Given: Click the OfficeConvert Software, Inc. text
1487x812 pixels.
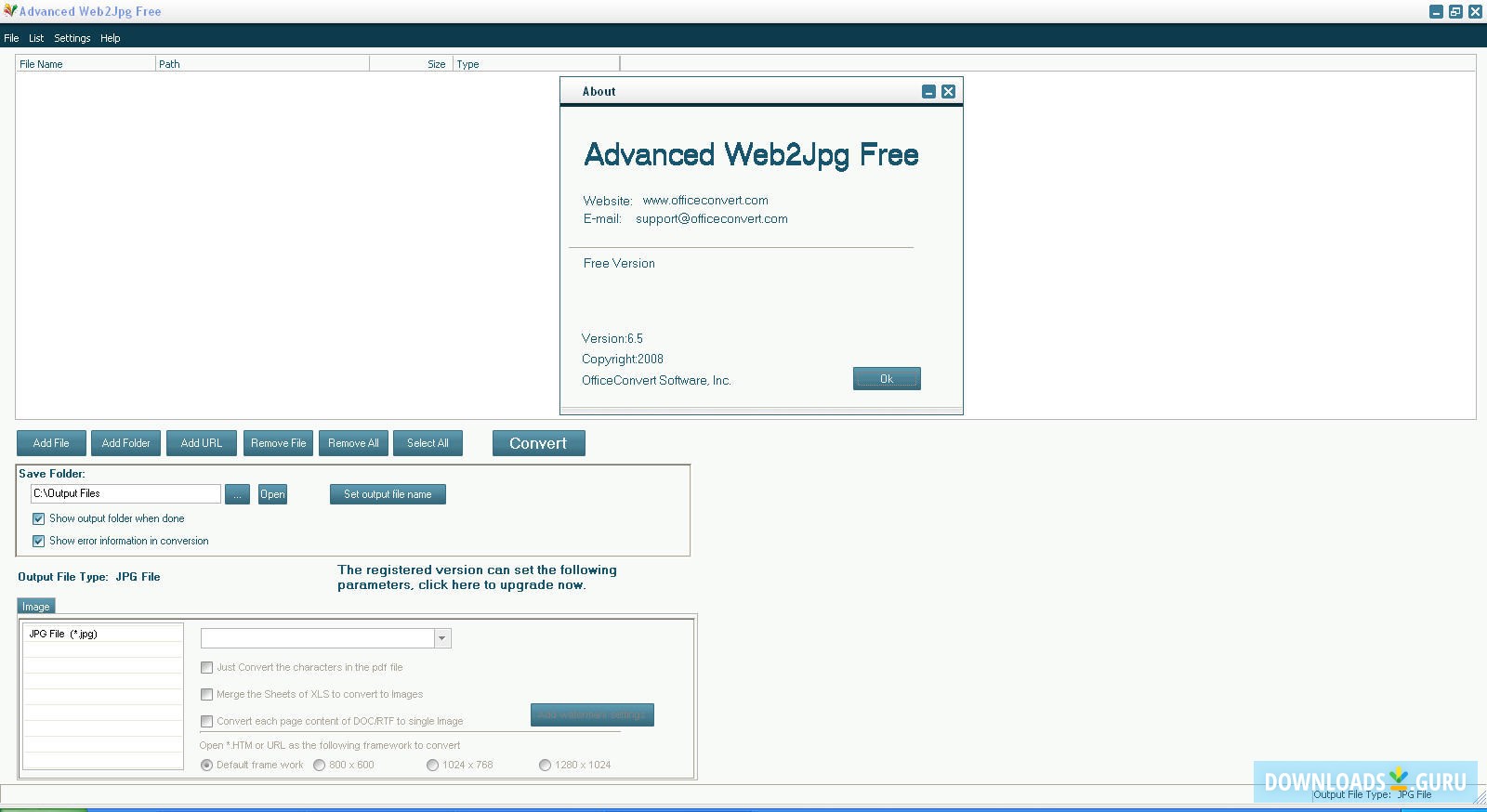Looking at the screenshot, I should (656, 380).
